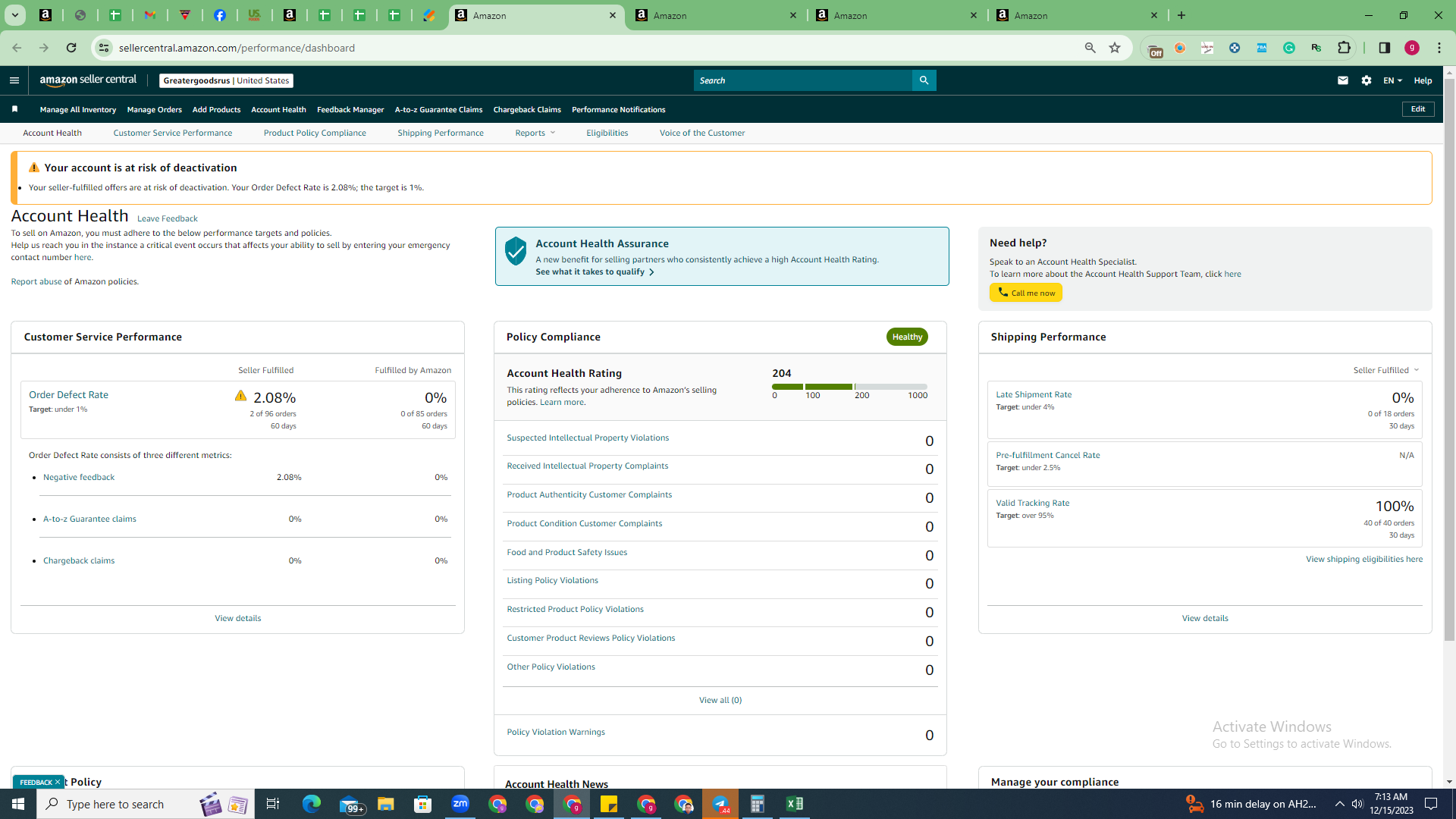This screenshot has width=1456, height=819.
Task: Click the Call me now button
Action: pyautogui.click(x=1025, y=293)
